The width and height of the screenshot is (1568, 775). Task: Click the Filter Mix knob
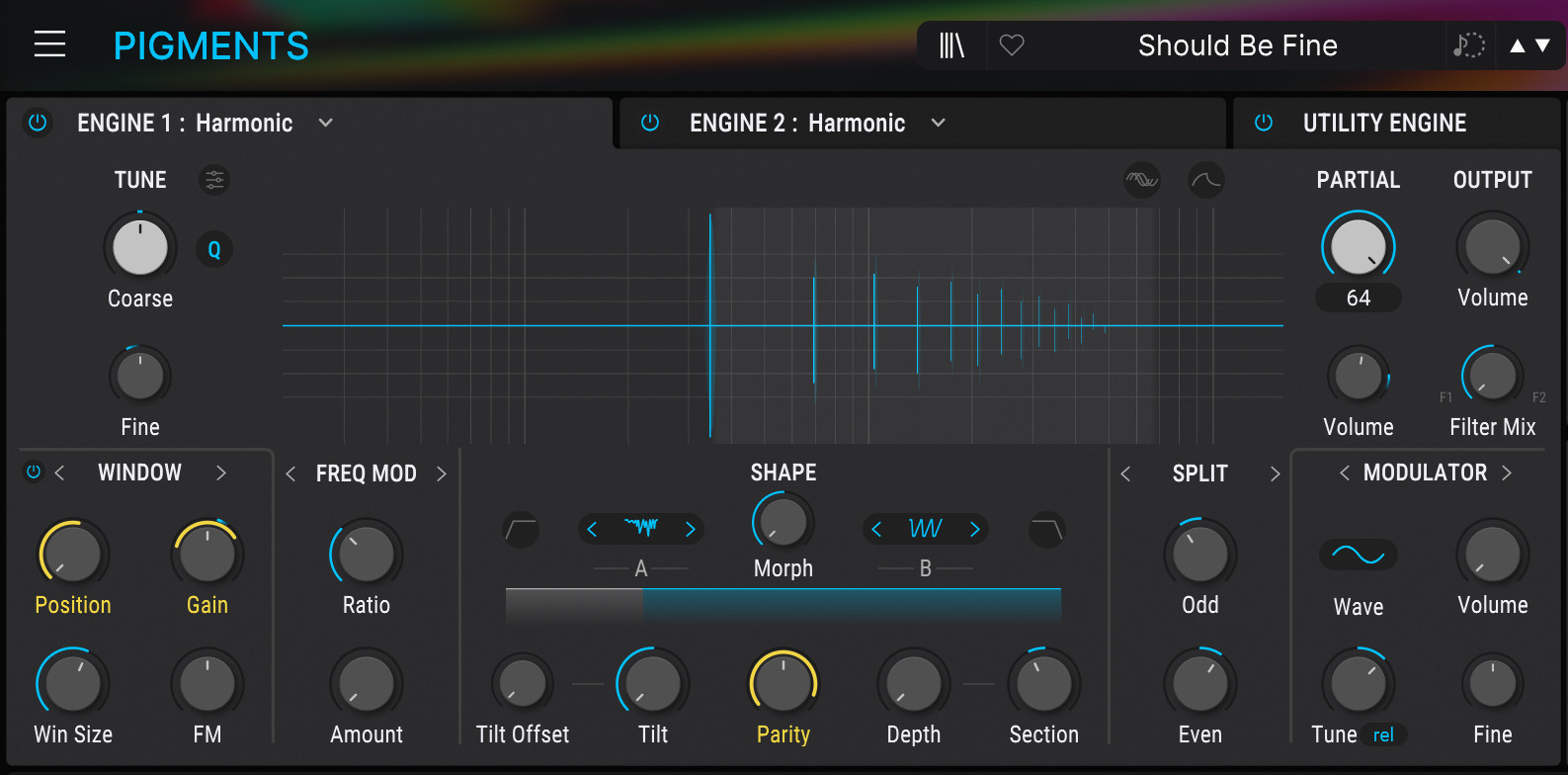(1493, 375)
